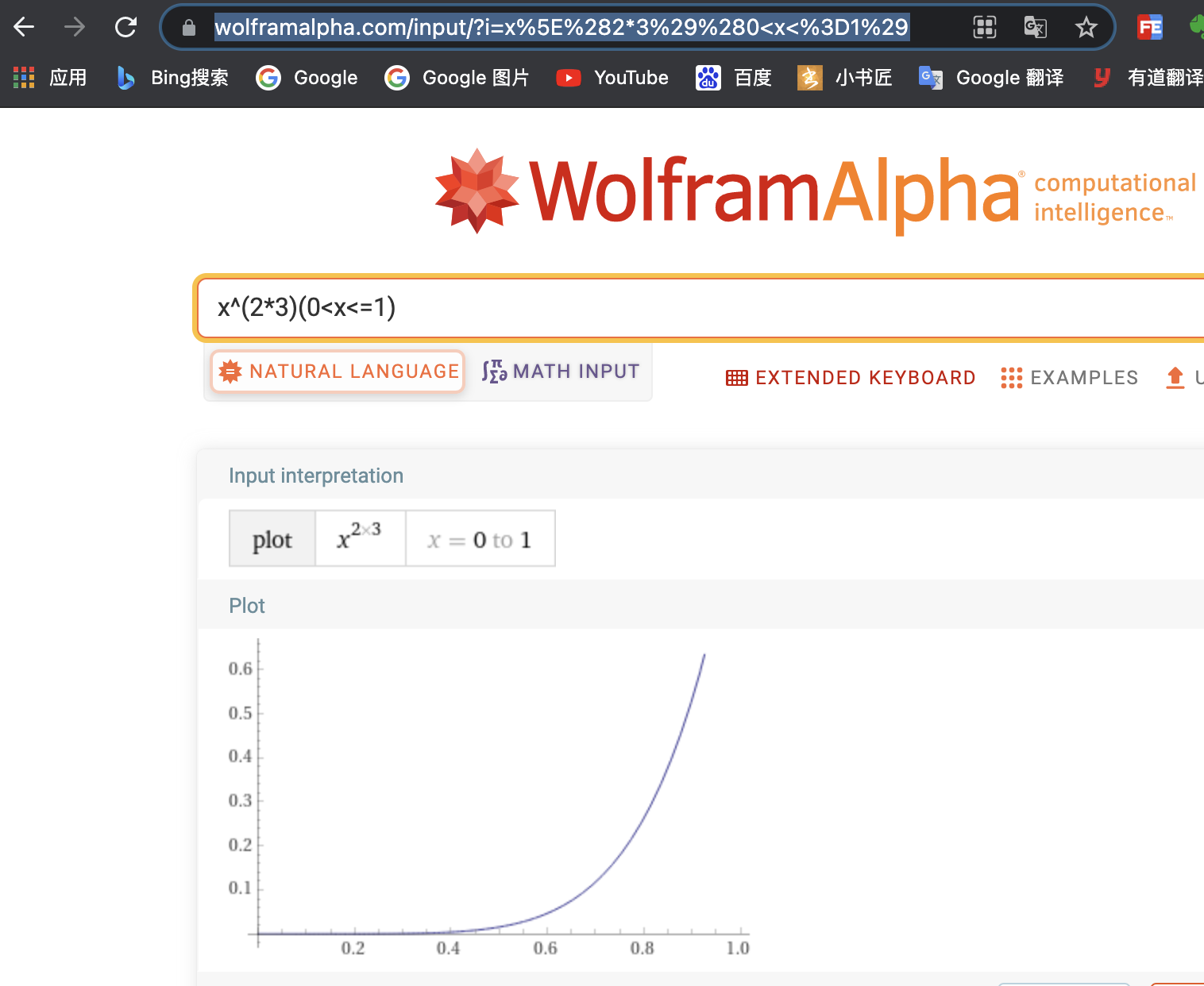Open the Bing搜索 bookmark
Viewport: 1204px width, 986px height.
pos(172,77)
